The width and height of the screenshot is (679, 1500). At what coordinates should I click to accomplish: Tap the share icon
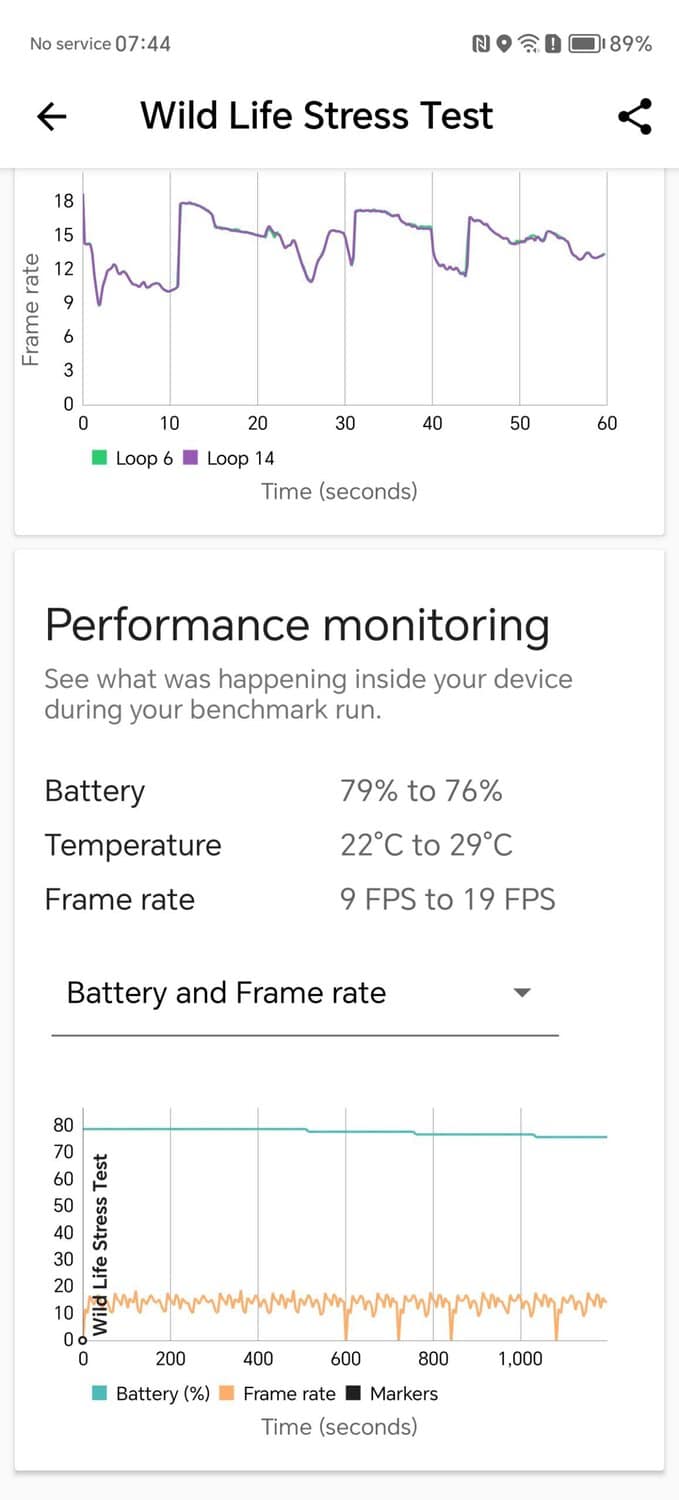point(634,116)
